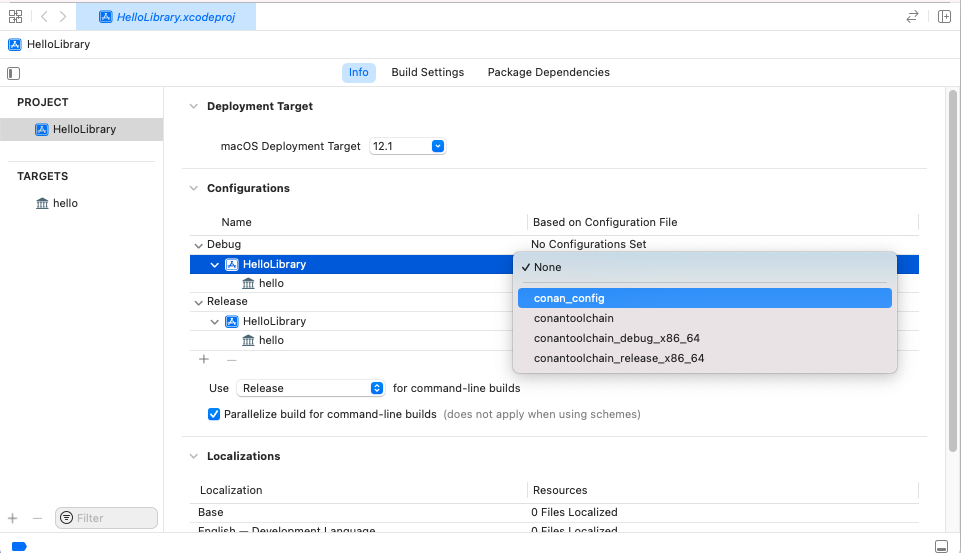This screenshot has width=961, height=553.
Task: Click the sidebar Filter input field
Action: click(107, 518)
